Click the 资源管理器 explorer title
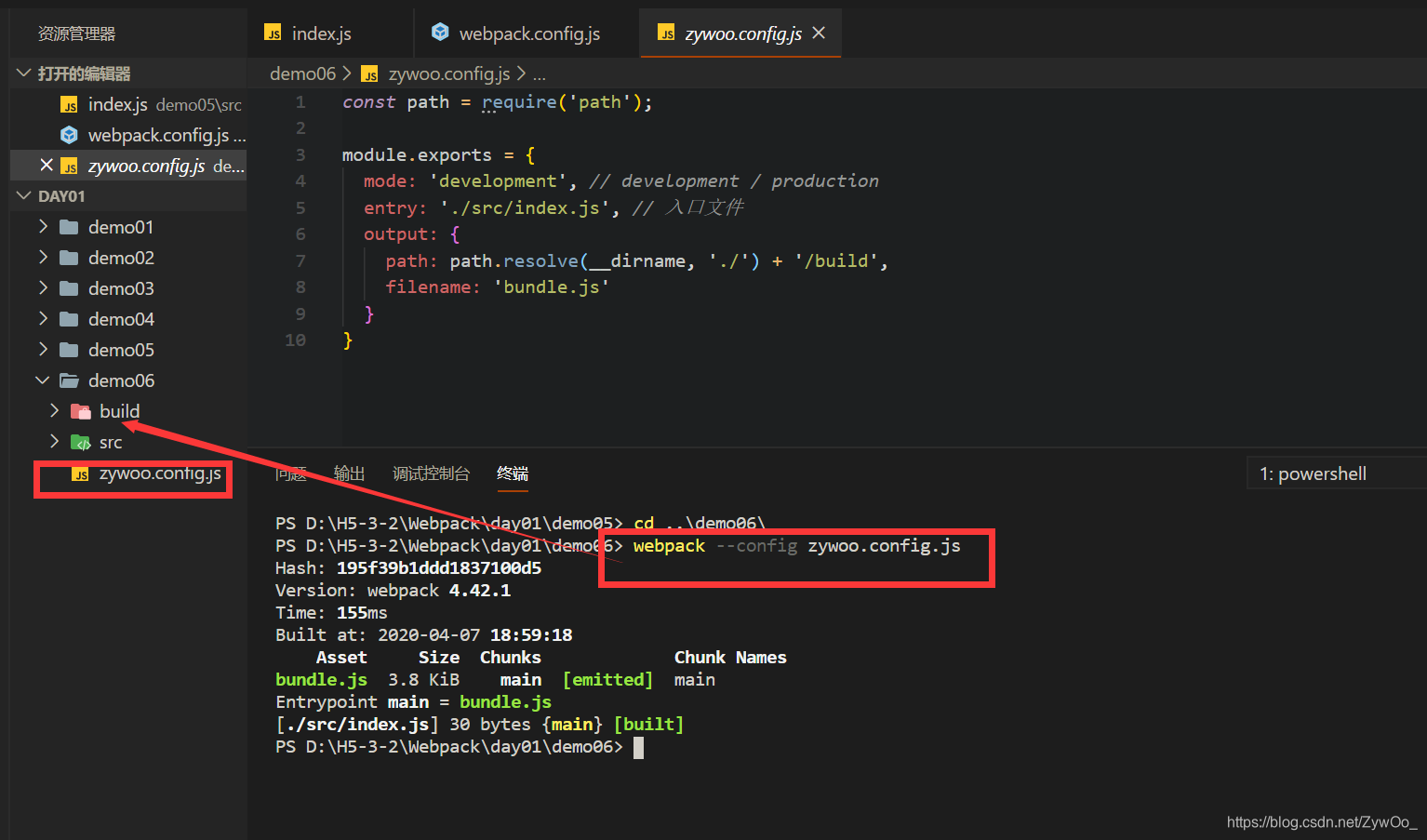 (x=76, y=33)
